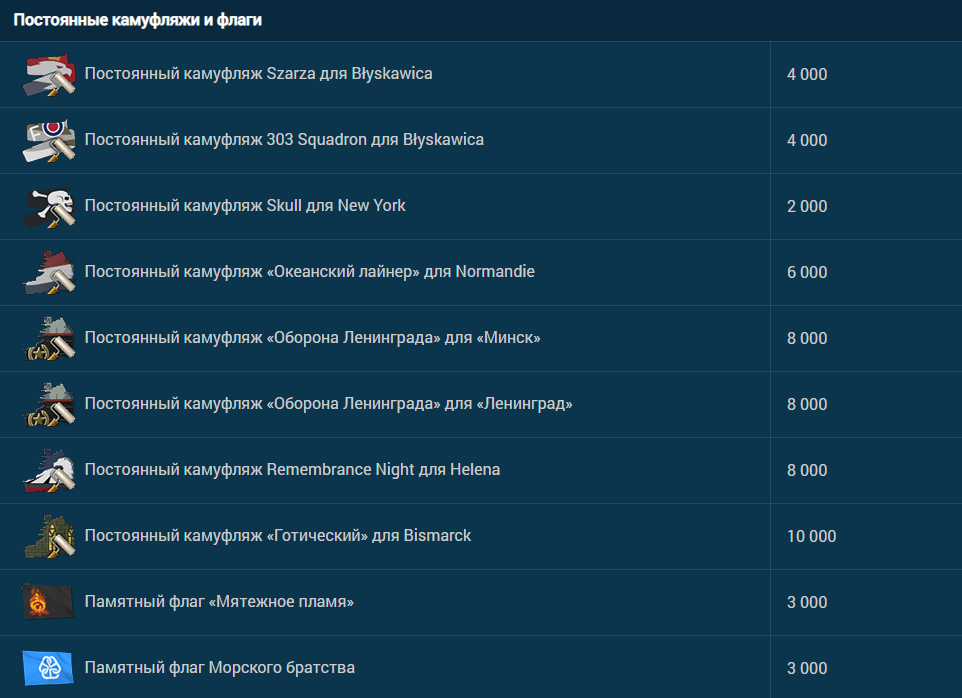The width and height of the screenshot is (962, 698).
Task: Select the blue Морского братства flag icon
Action: 48,668
